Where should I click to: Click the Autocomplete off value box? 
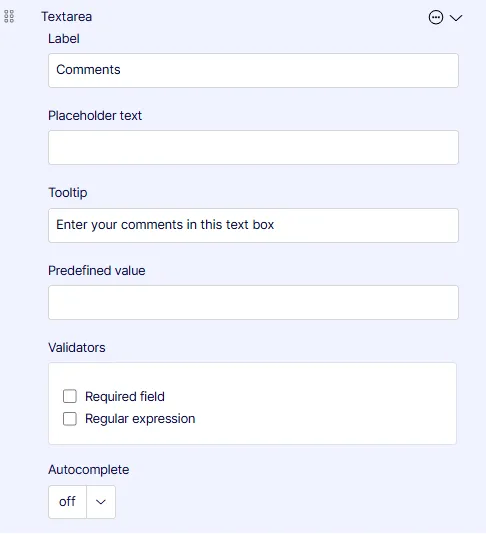[67, 502]
